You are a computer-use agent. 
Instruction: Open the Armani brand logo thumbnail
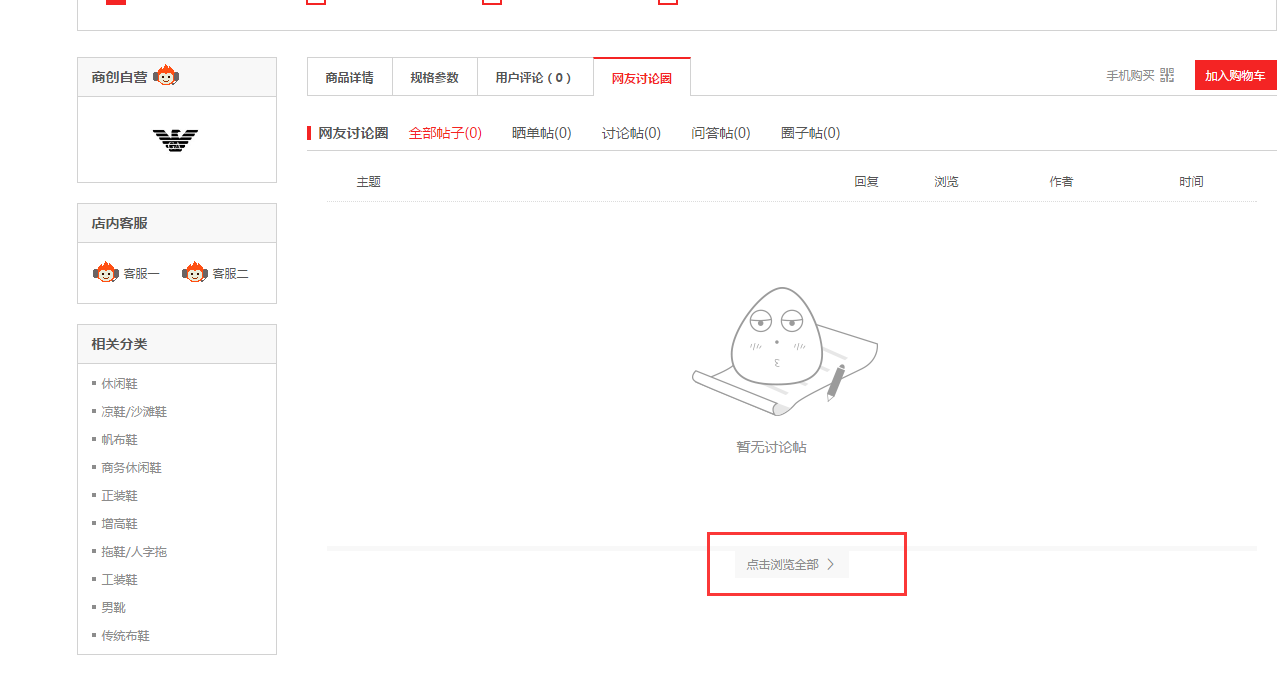176,140
